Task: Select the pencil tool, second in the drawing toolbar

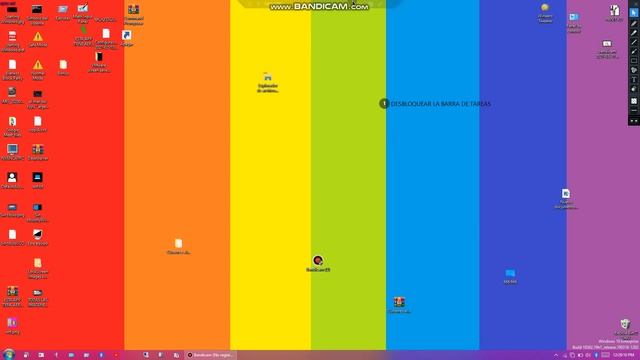Action: [x=633, y=23]
